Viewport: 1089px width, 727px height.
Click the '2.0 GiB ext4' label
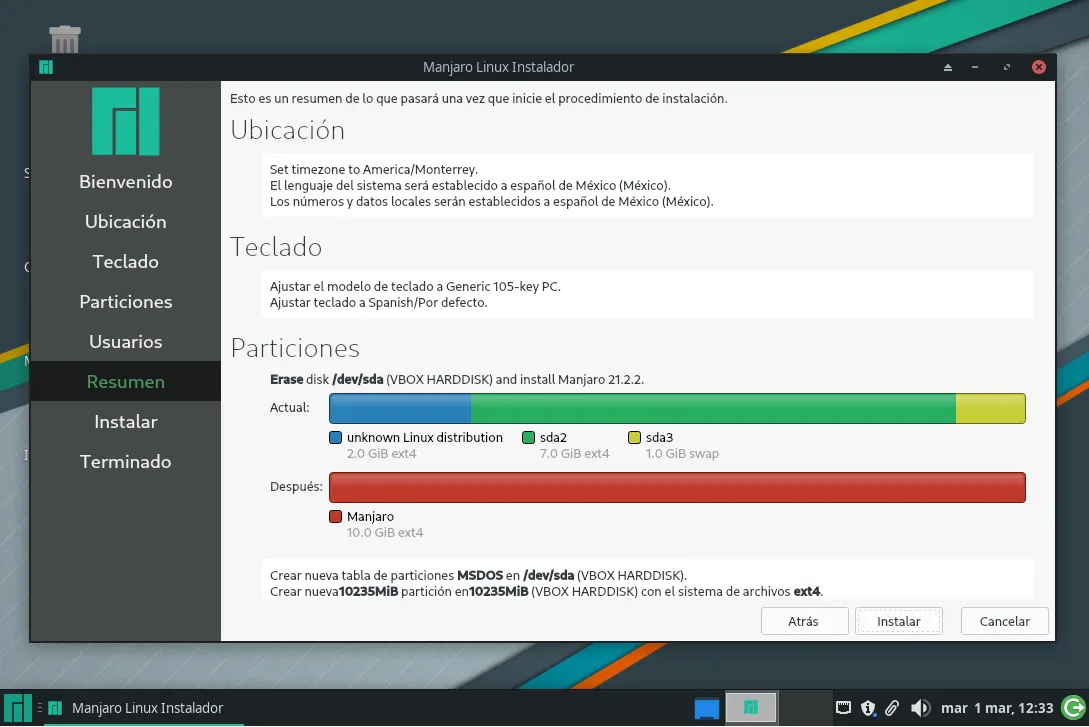(381, 453)
